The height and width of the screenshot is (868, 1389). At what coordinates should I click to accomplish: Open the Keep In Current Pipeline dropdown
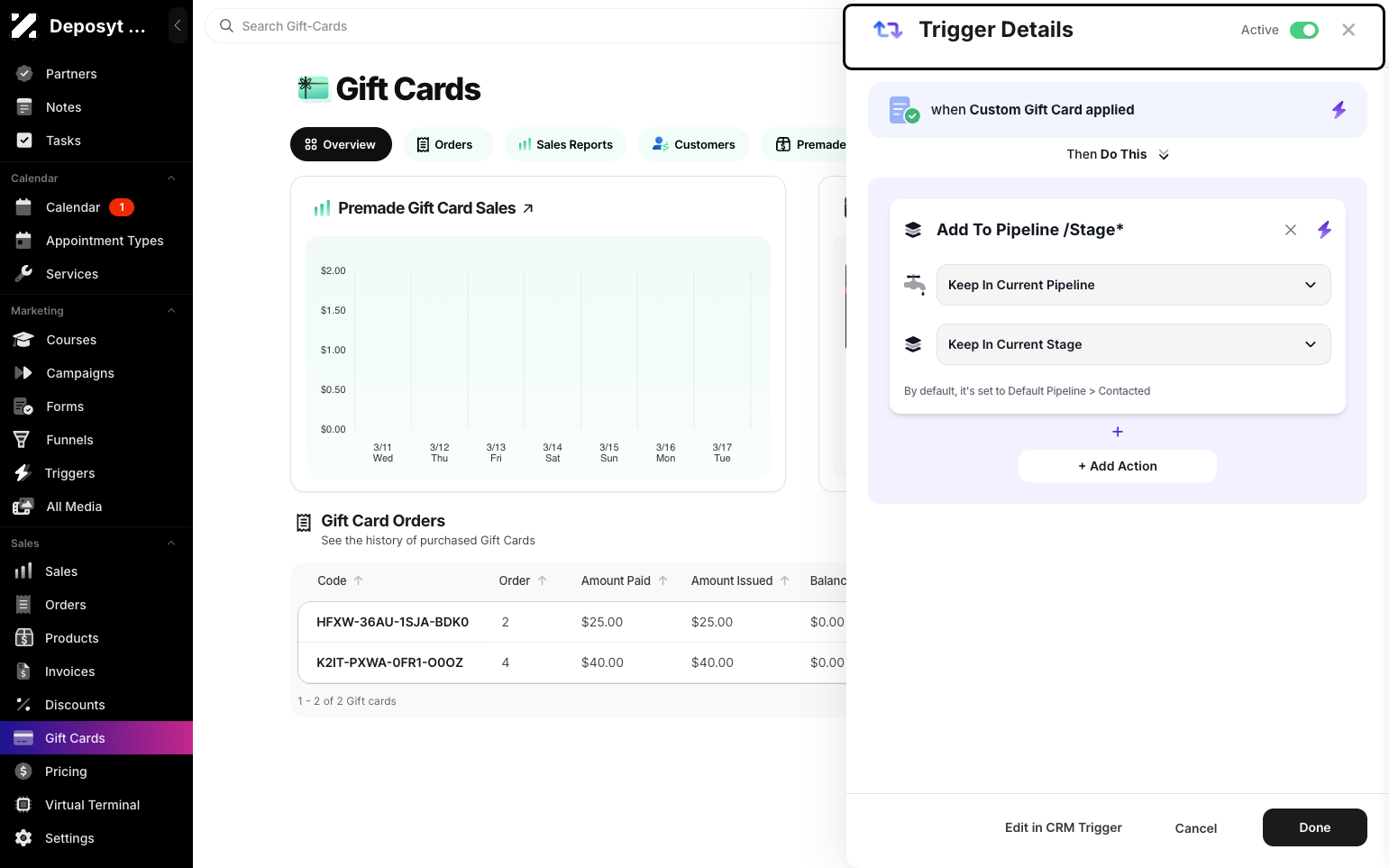(1133, 285)
